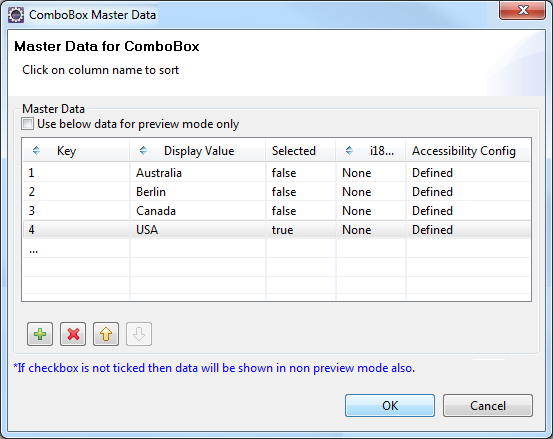Viewport: 553px width, 439px height.
Task: Move row up with yellow arrow
Action: (x=106, y=334)
